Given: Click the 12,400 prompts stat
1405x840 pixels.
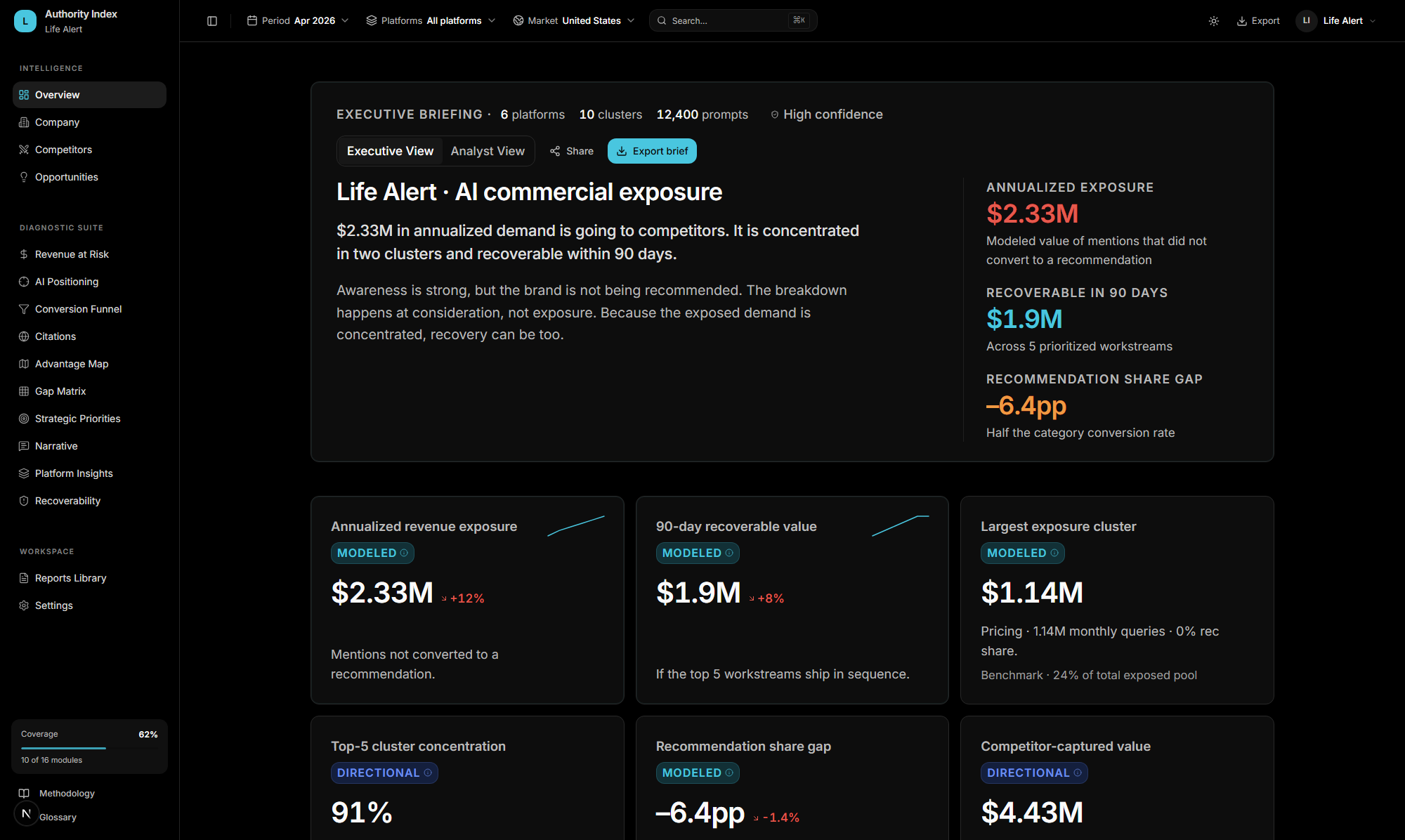Looking at the screenshot, I should (702, 114).
